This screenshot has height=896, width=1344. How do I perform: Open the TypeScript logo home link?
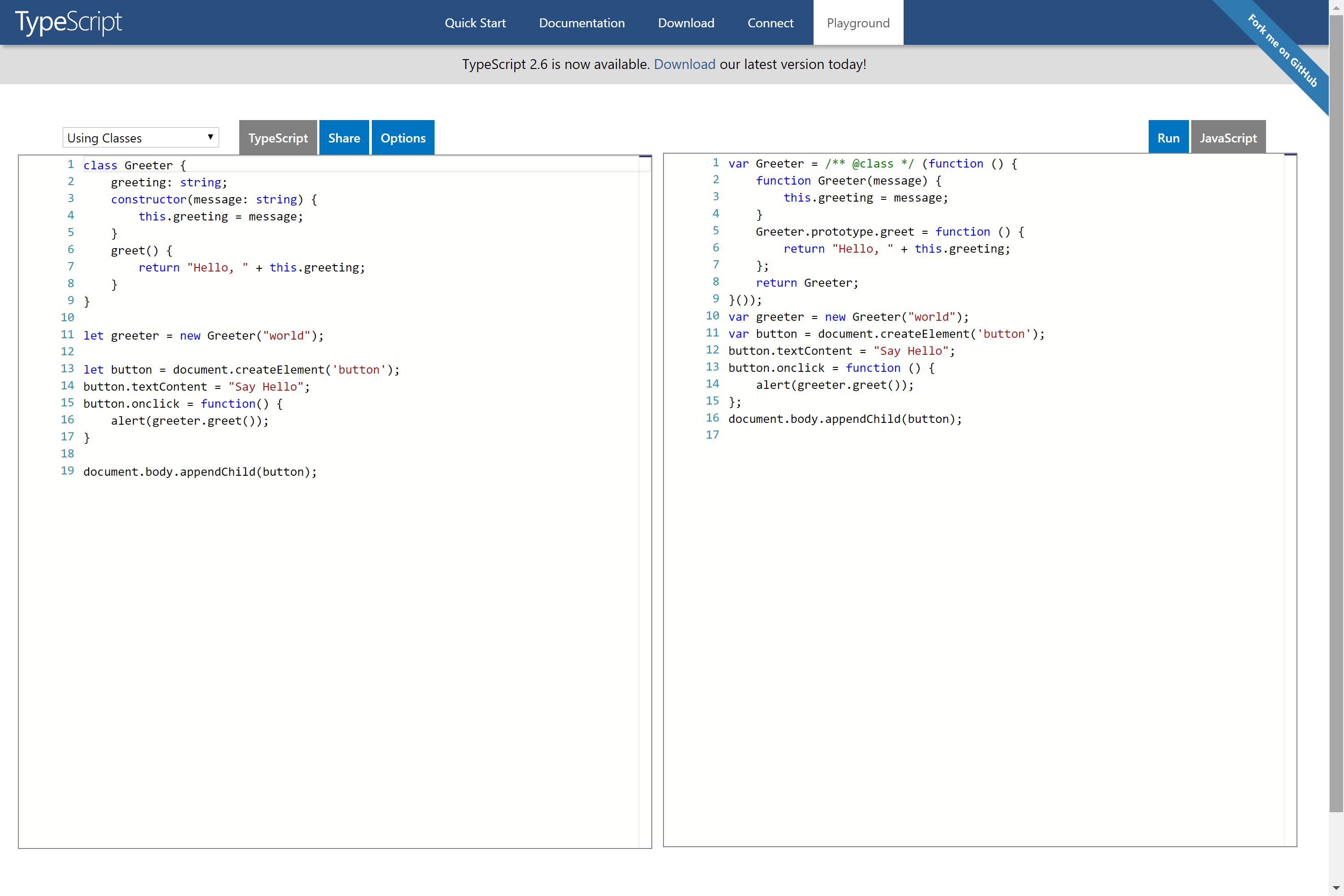coord(68,22)
